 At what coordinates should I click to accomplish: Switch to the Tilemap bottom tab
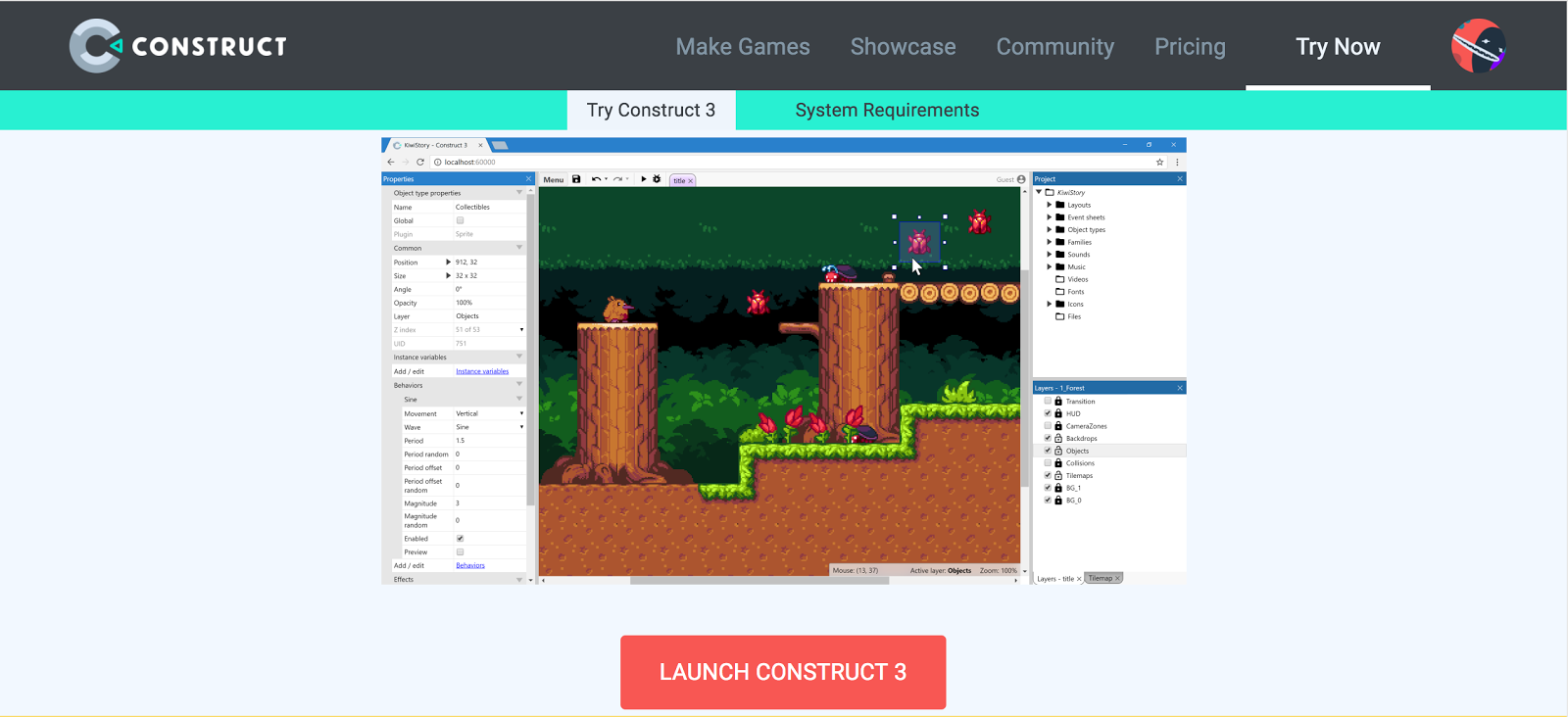point(1103,578)
